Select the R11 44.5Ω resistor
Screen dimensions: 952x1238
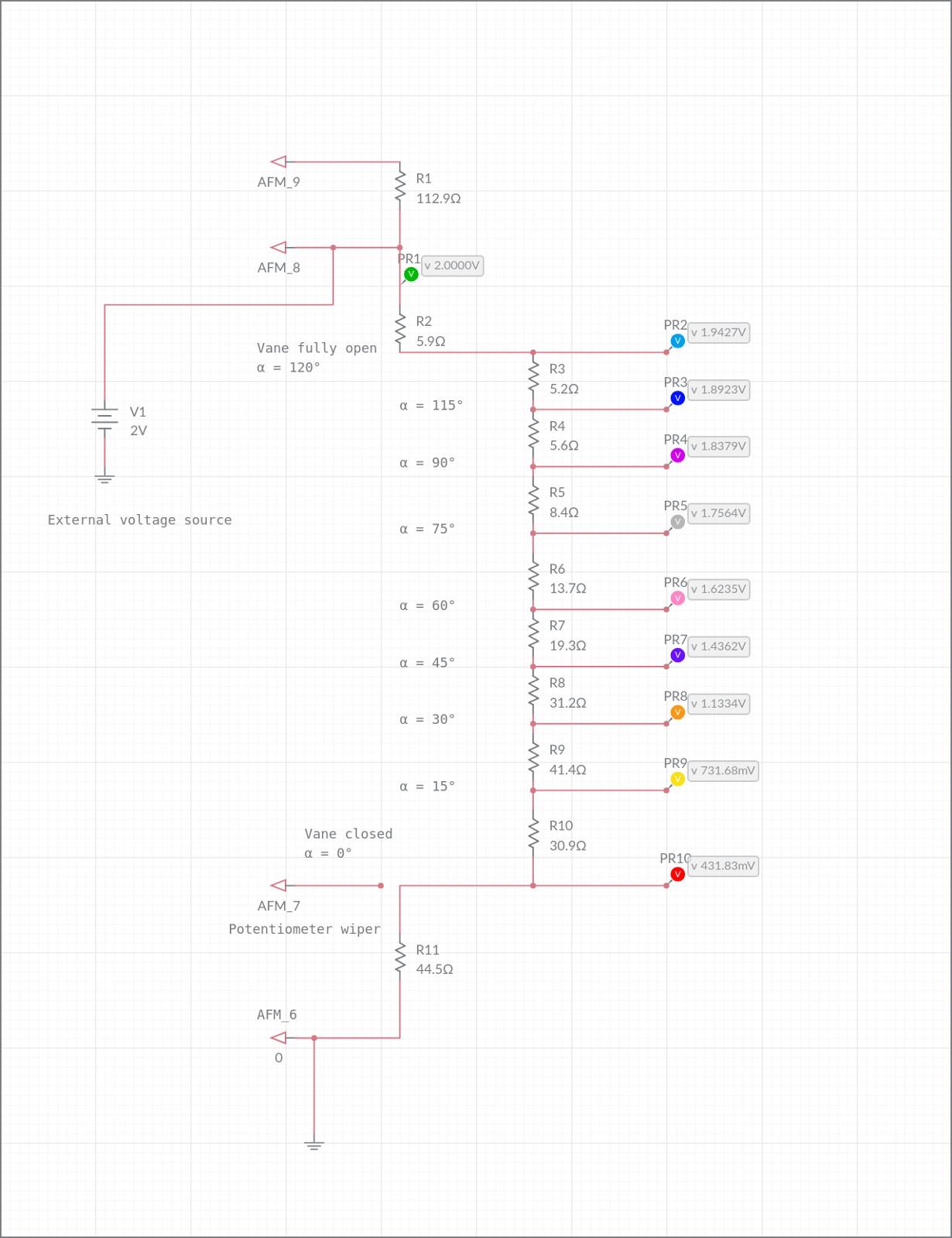click(x=400, y=959)
